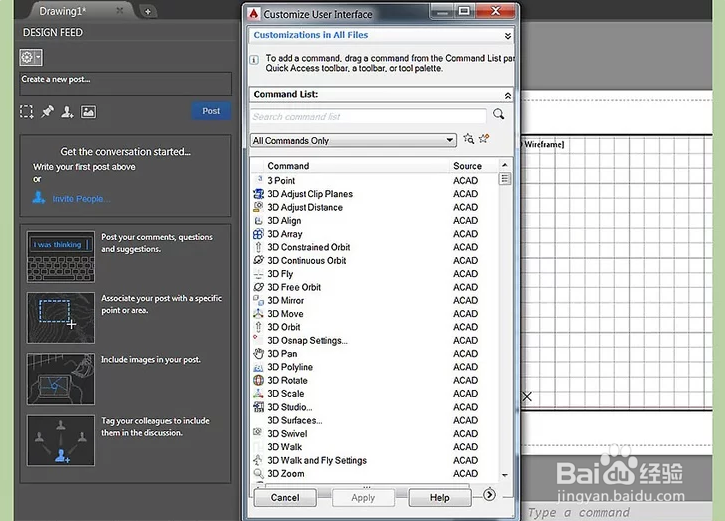Click the 3D Swivel icon
This screenshot has width=725, height=521.
tap(258, 433)
